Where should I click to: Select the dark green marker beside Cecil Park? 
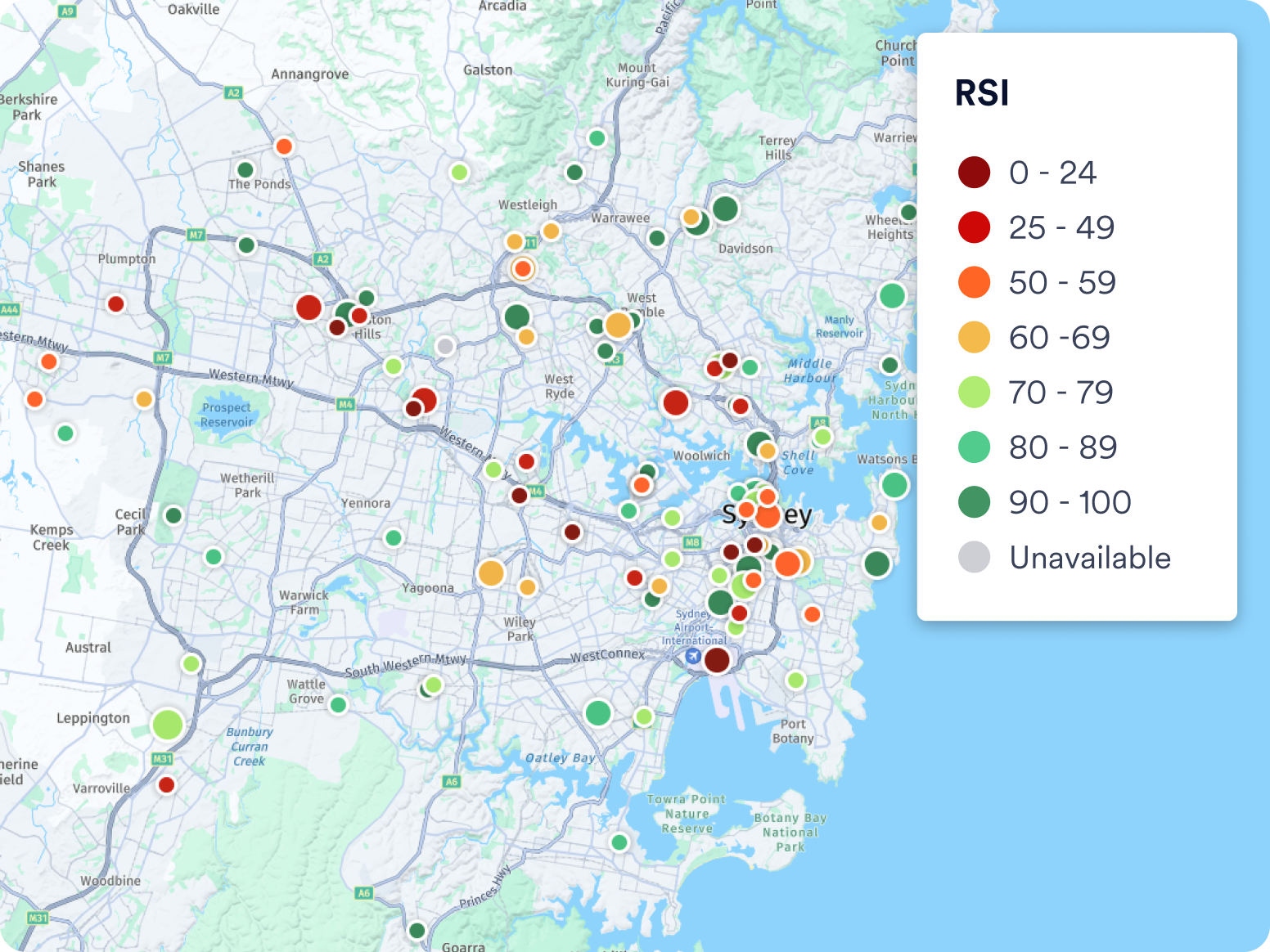173,515
